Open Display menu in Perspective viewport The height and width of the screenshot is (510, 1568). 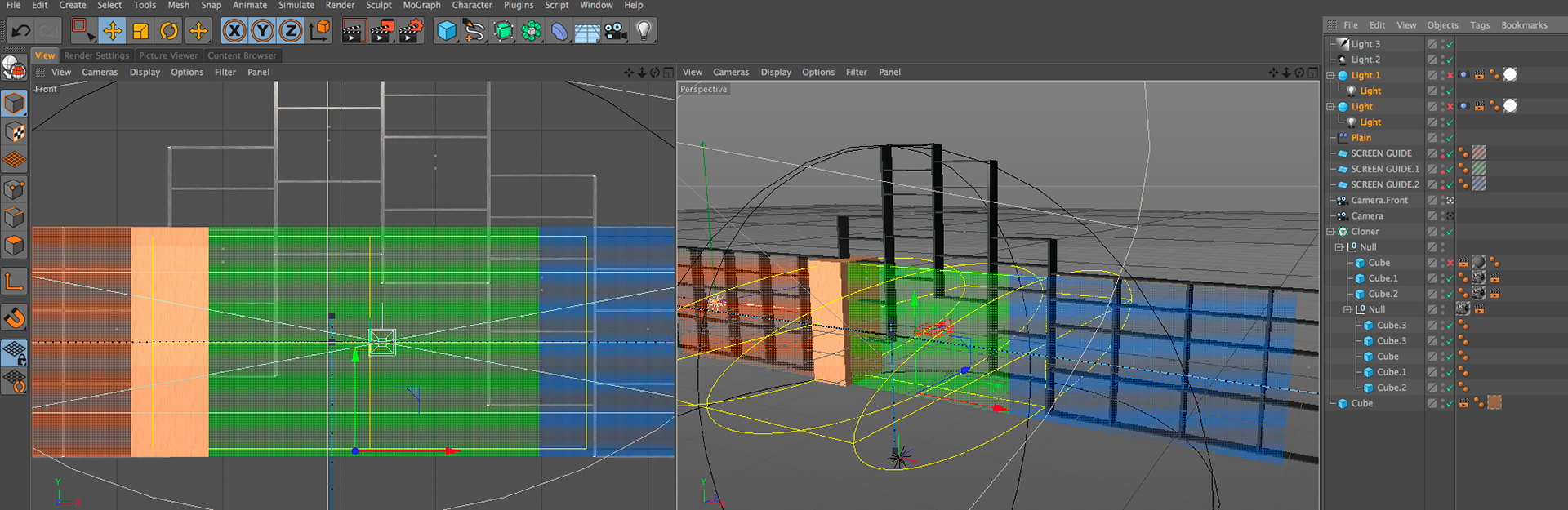pos(776,73)
